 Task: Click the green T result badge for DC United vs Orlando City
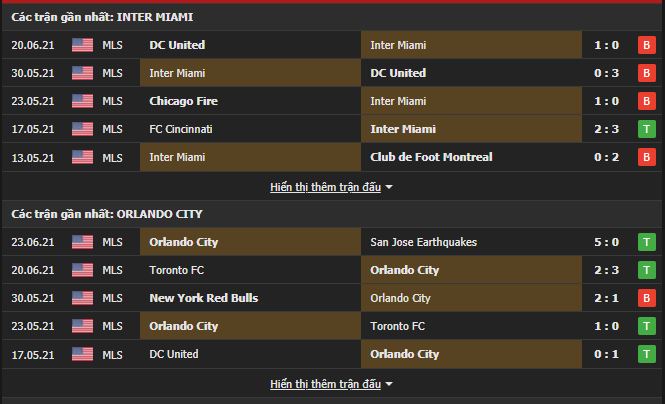tap(647, 354)
